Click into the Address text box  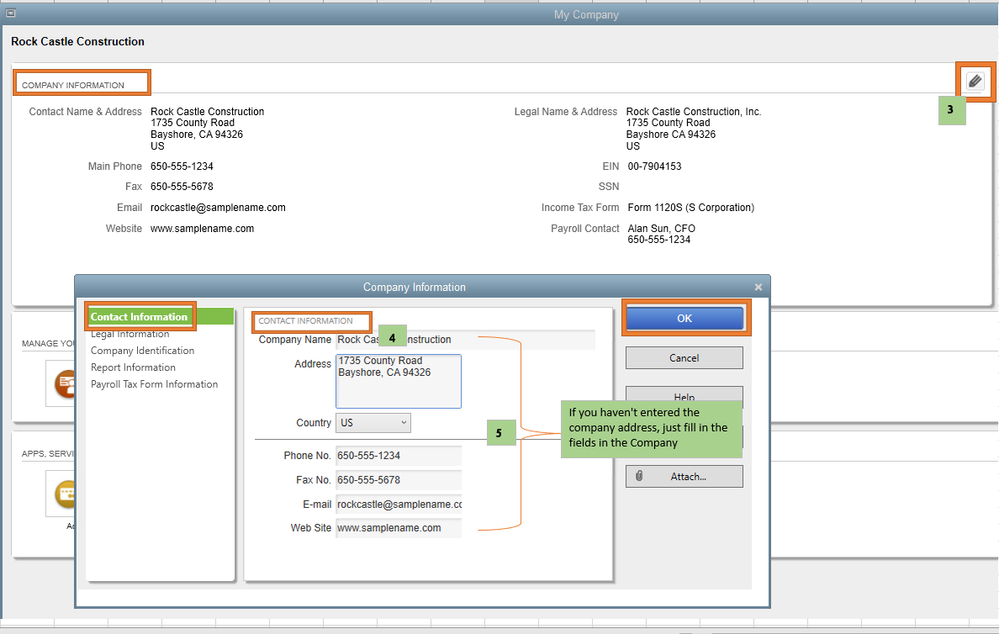(398, 381)
